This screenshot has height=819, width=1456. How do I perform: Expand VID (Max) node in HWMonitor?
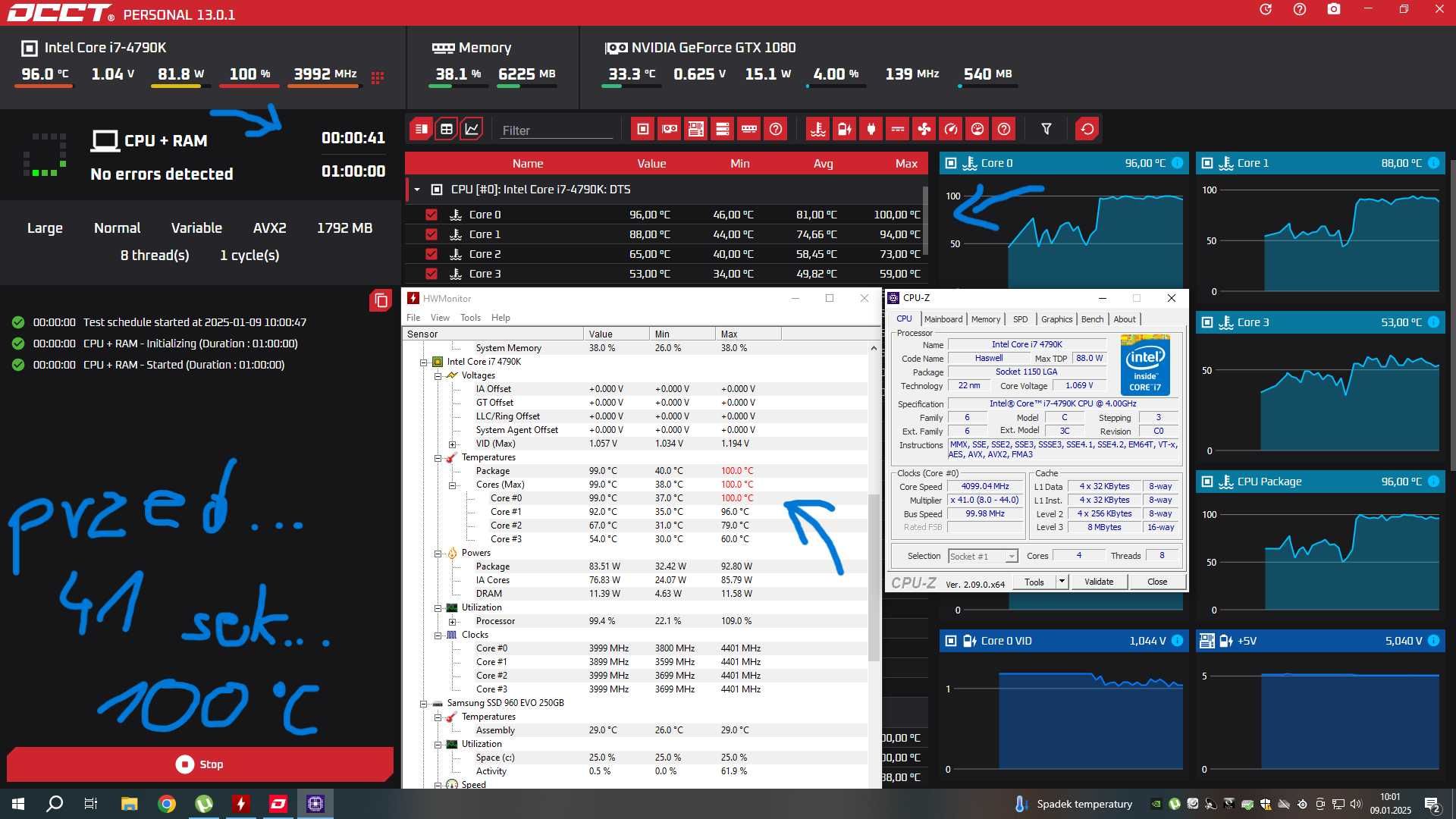[x=452, y=444]
